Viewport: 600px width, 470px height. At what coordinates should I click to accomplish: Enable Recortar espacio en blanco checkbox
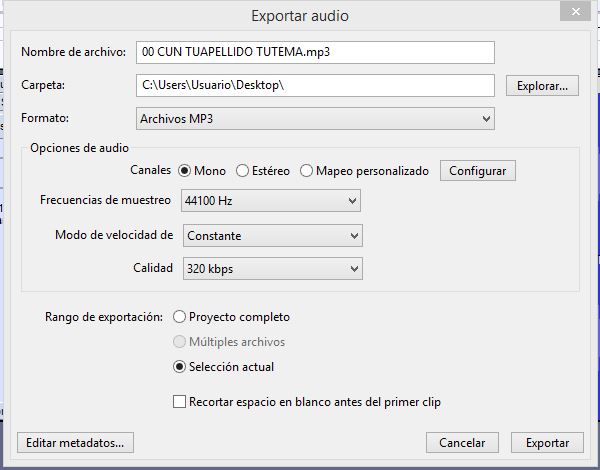click(180, 402)
